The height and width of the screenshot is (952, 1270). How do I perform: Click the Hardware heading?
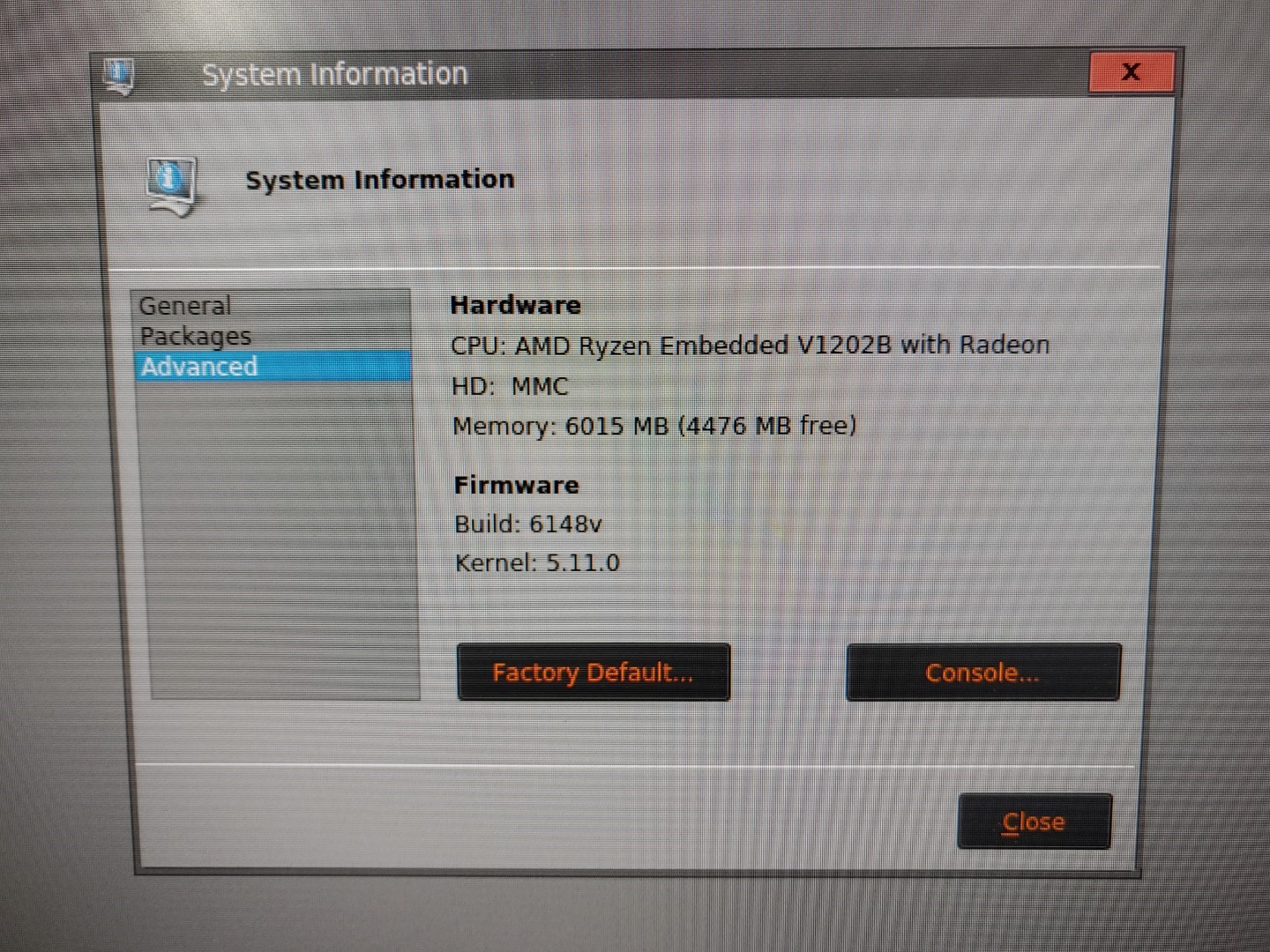tap(516, 305)
